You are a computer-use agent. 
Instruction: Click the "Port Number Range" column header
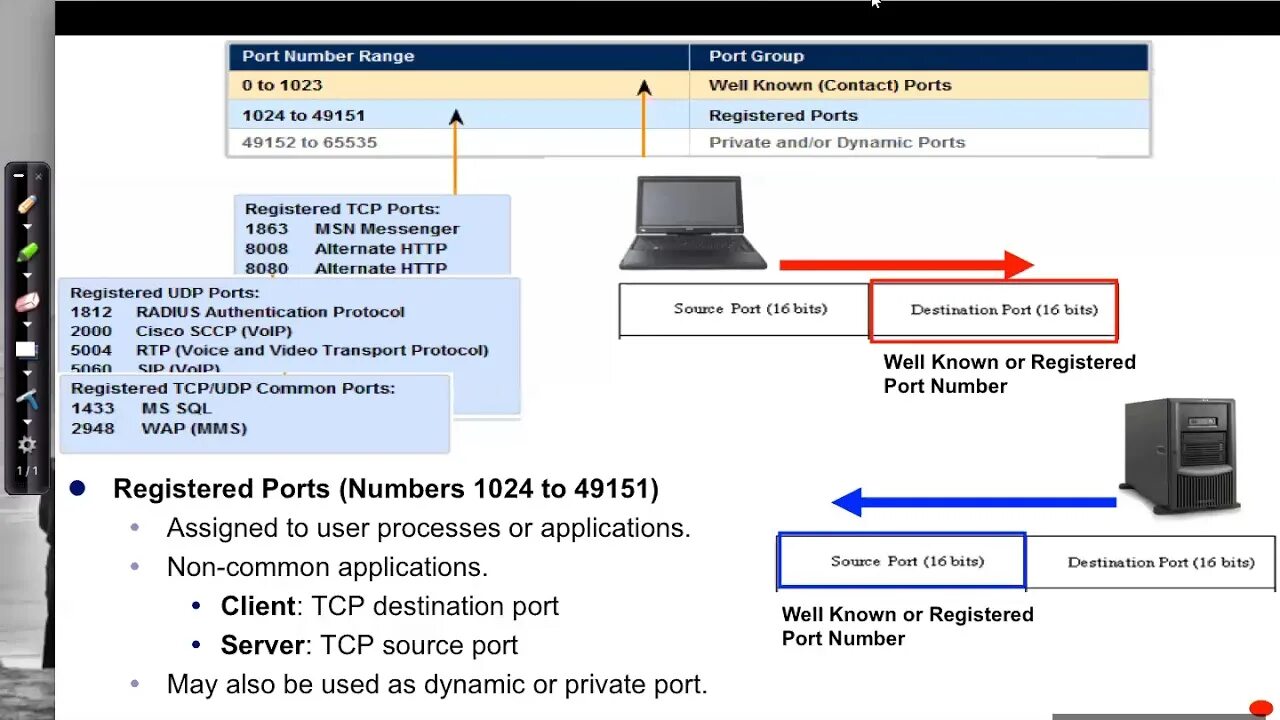pos(458,56)
